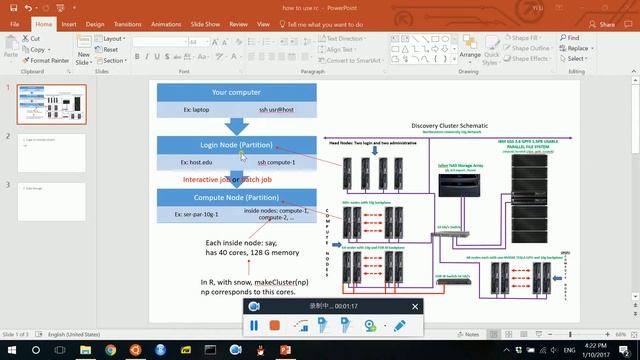Stop the screen recording with orange button
The image size is (640, 360).
coord(275,325)
